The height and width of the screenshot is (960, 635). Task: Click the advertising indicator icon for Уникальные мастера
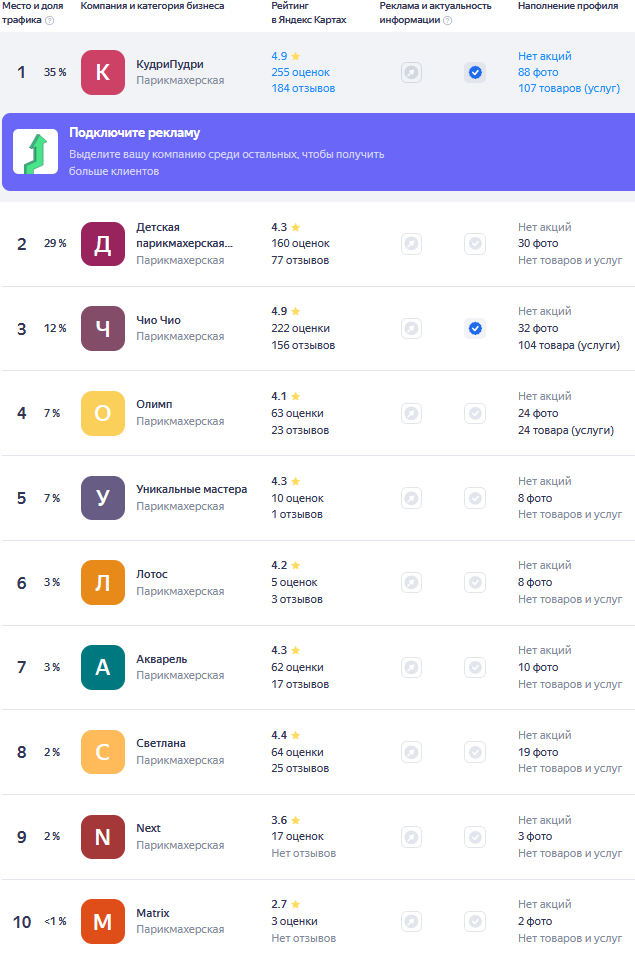click(x=411, y=498)
